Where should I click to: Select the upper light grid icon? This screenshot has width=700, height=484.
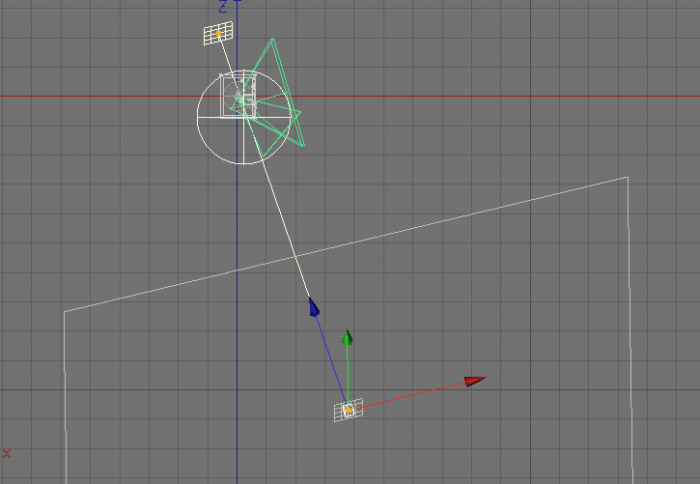[218, 33]
